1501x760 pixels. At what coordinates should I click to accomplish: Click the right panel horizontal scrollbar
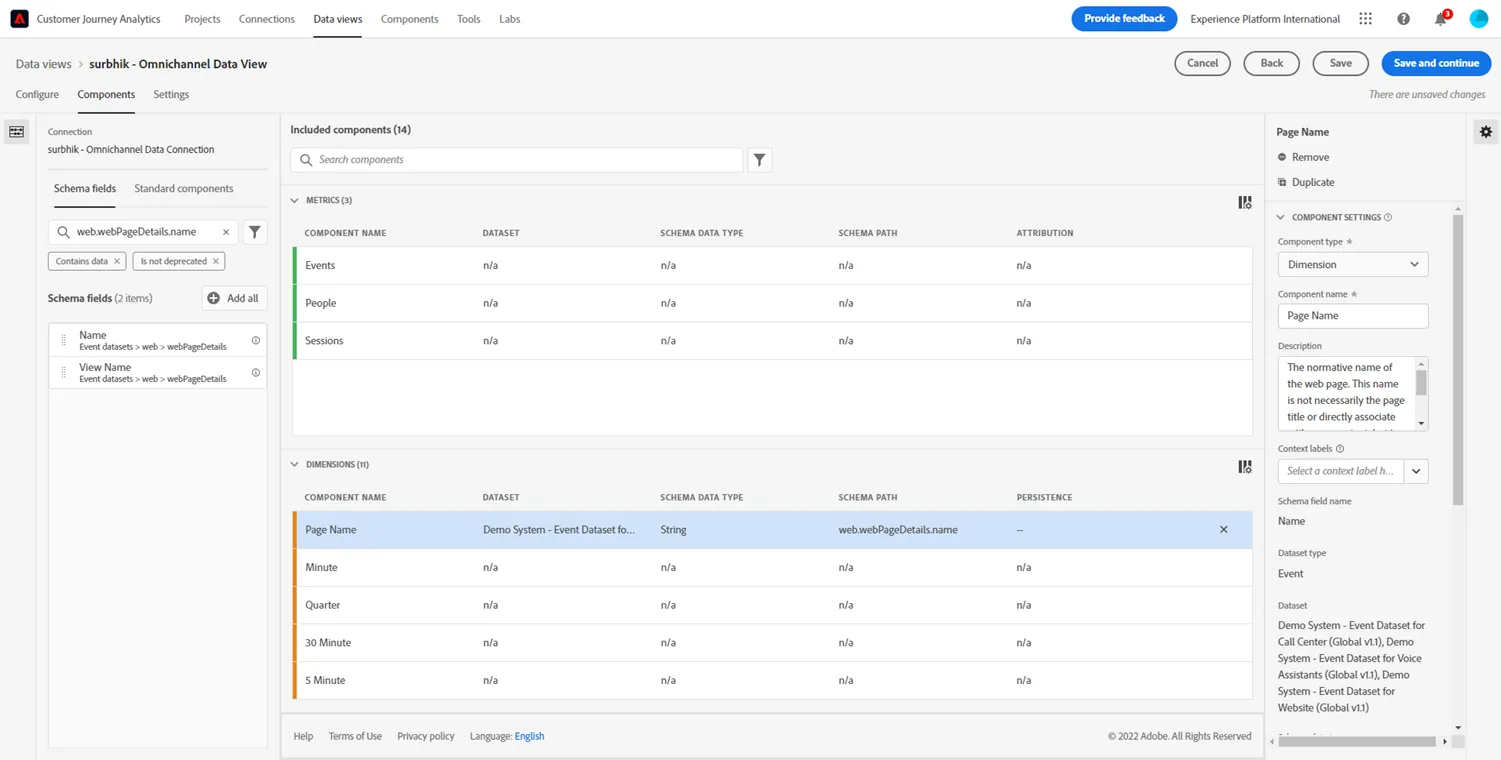(x=1357, y=741)
